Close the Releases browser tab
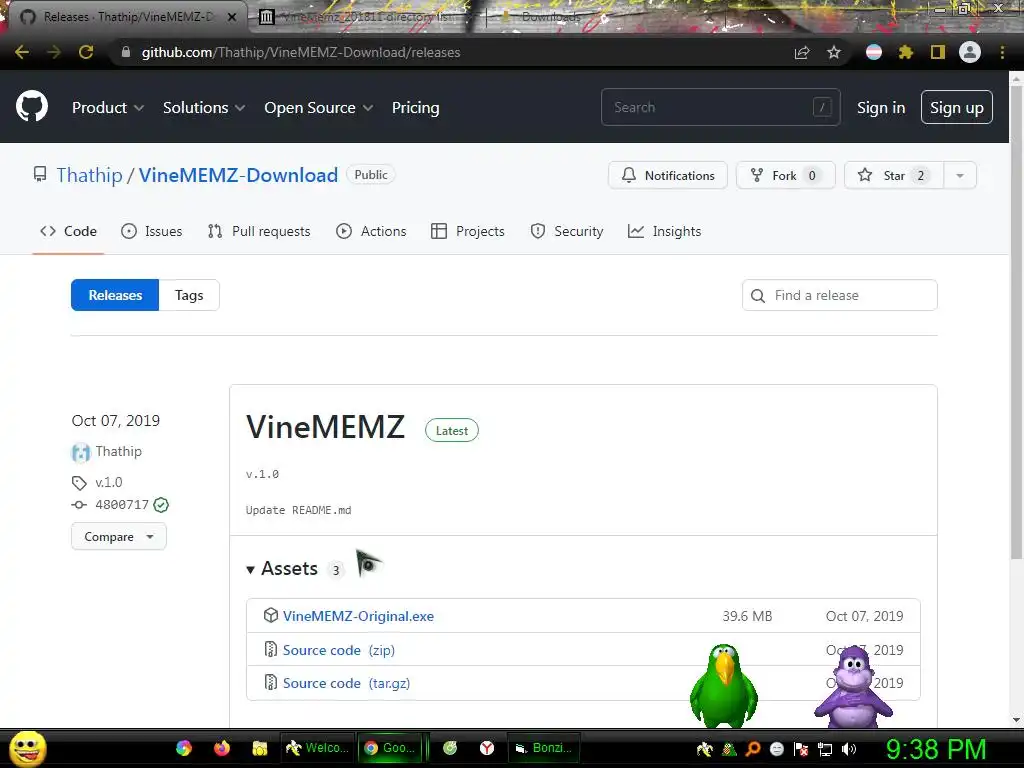 click(x=232, y=17)
